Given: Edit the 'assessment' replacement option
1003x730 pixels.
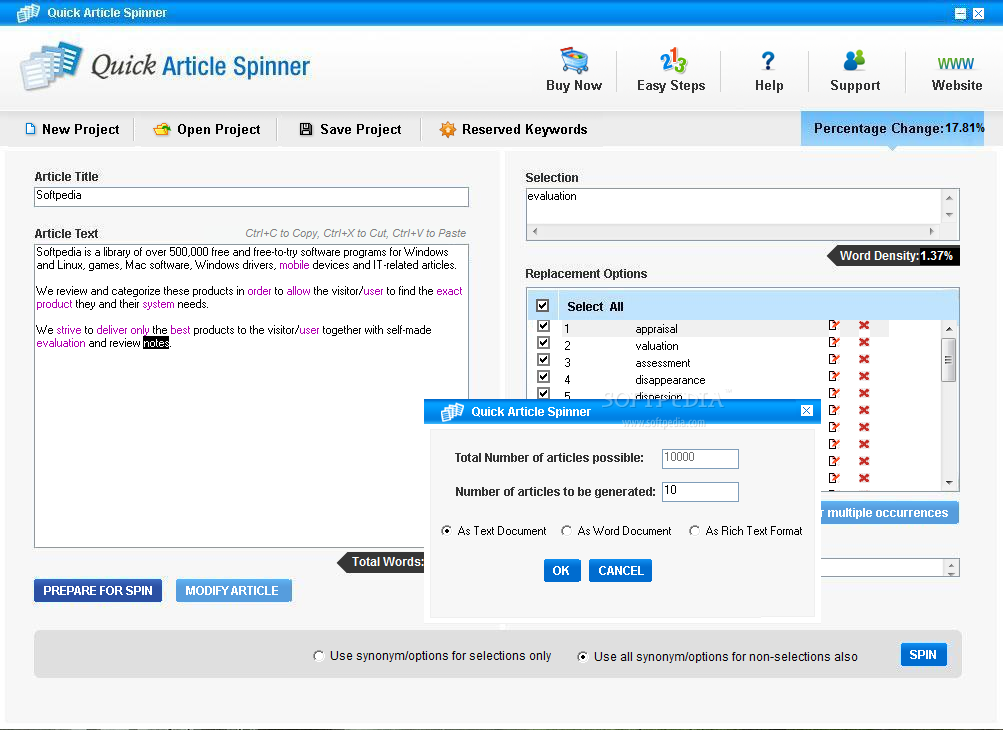Looking at the screenshot, I should 833,359.
